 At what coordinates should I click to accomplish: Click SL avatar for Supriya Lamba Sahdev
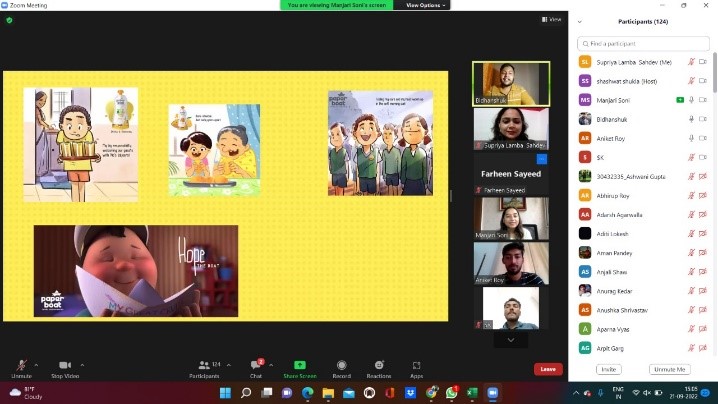585,62
